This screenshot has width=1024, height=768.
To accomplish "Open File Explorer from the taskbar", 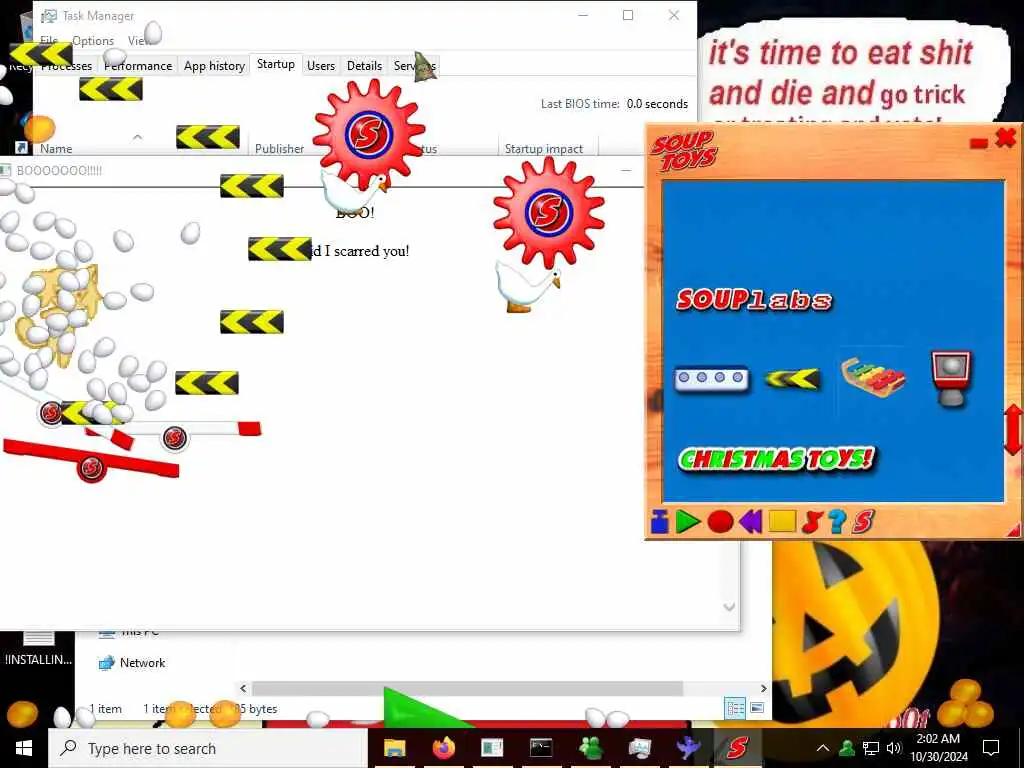I will pyautogui.click(x=394, y=748).
